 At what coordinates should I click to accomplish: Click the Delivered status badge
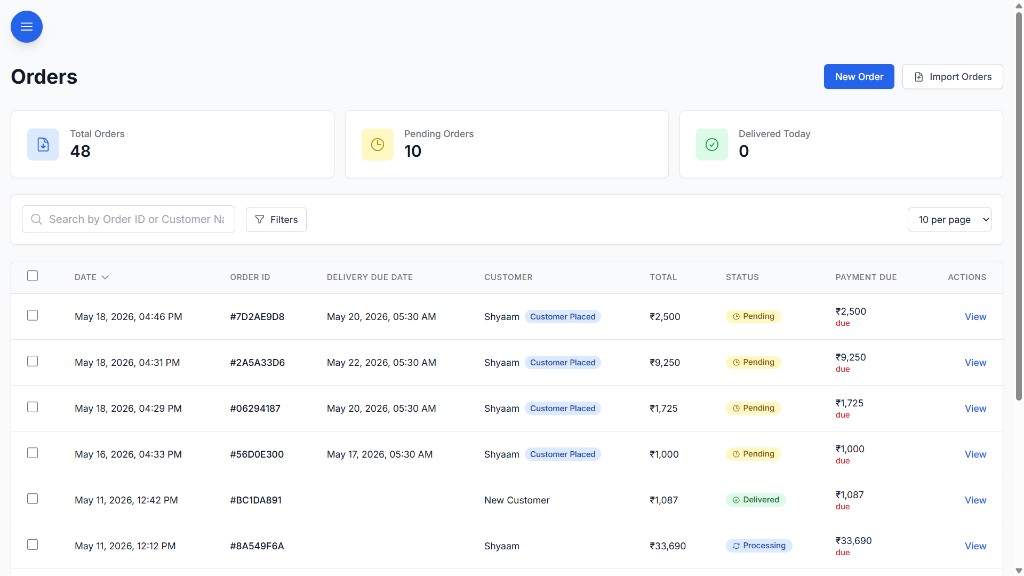tap(756, 500)
